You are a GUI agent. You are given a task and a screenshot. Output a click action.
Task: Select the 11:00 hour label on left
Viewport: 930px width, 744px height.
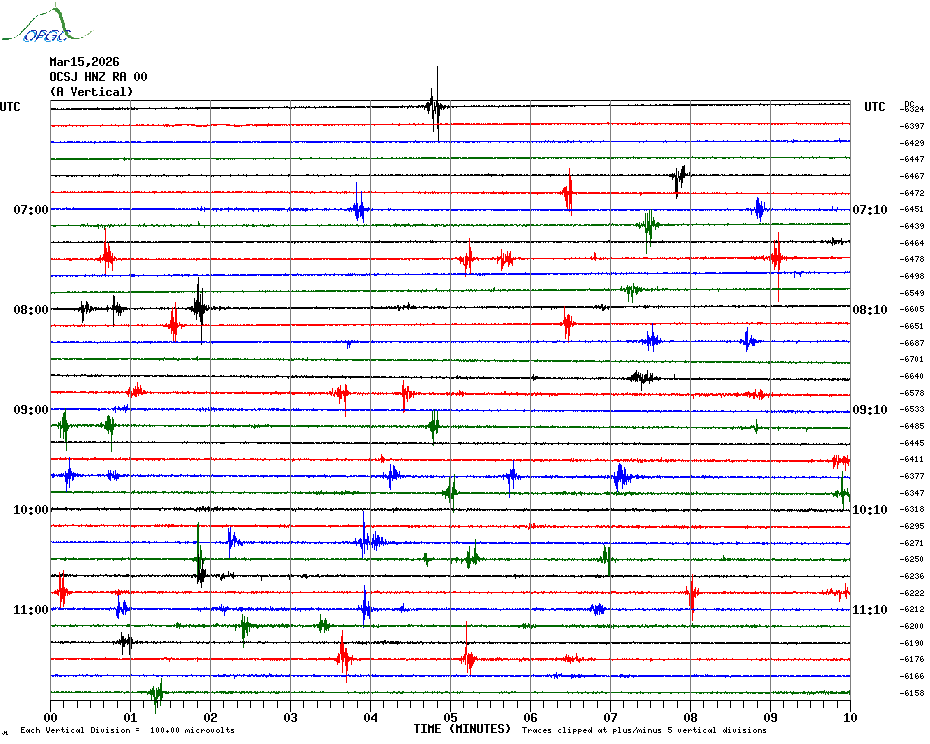[31, 610]
